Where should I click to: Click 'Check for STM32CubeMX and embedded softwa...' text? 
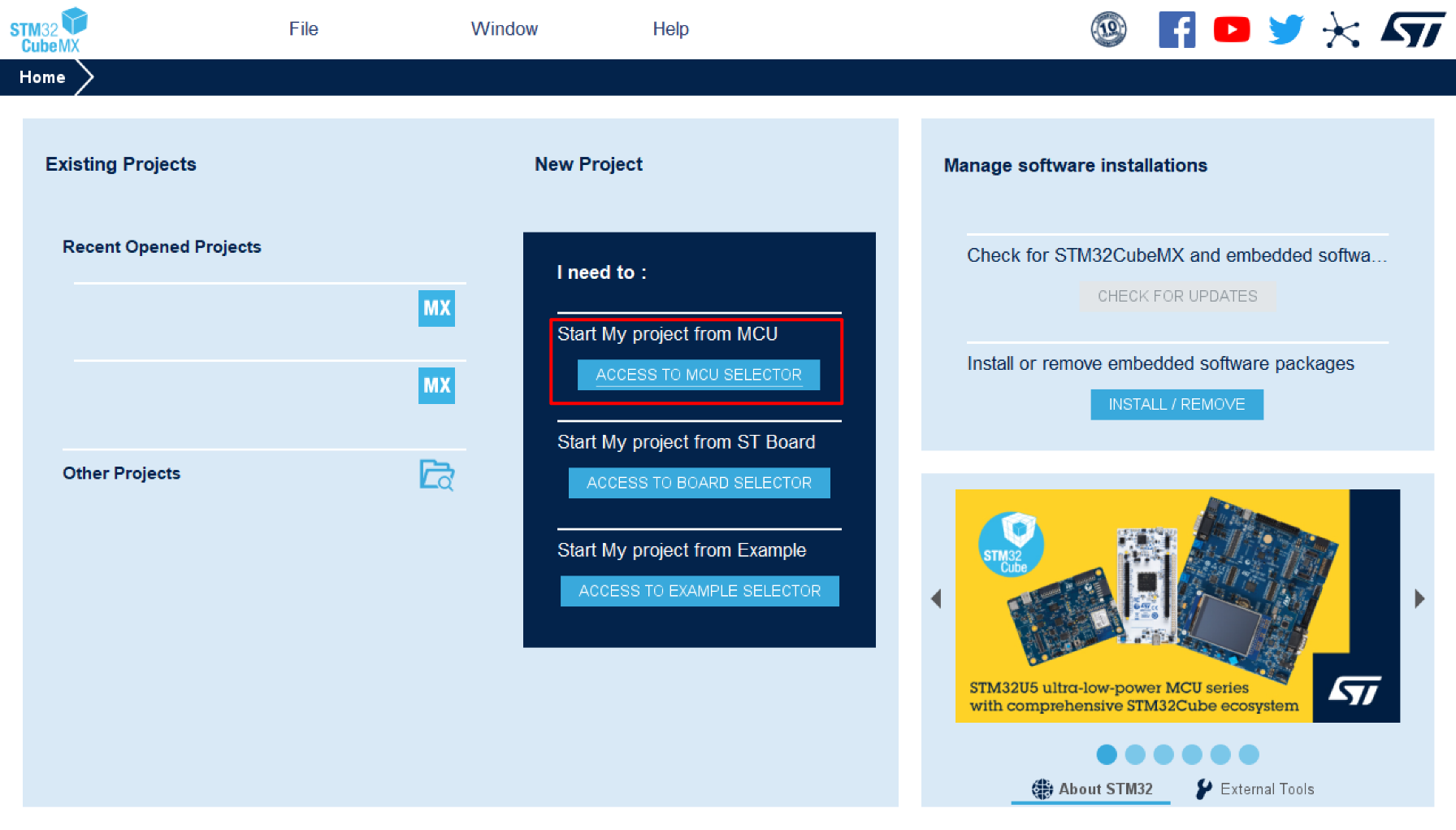(x=1177, y=255)
